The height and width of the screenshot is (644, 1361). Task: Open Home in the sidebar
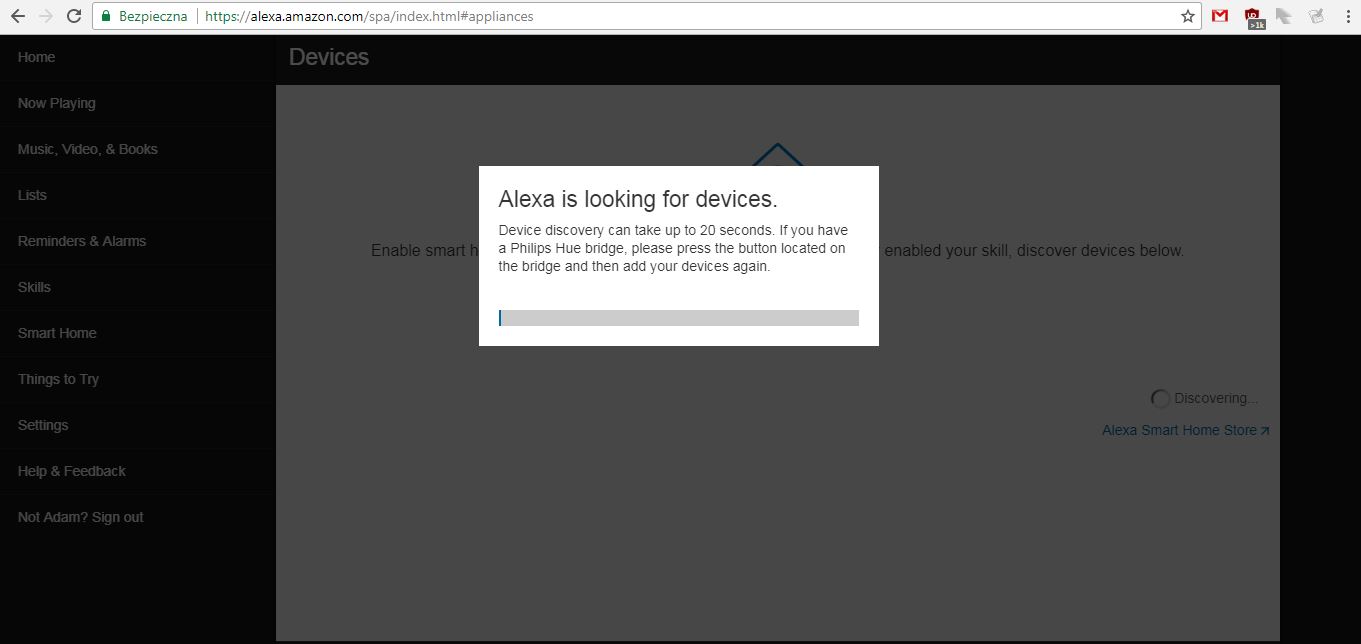[137, 57]
